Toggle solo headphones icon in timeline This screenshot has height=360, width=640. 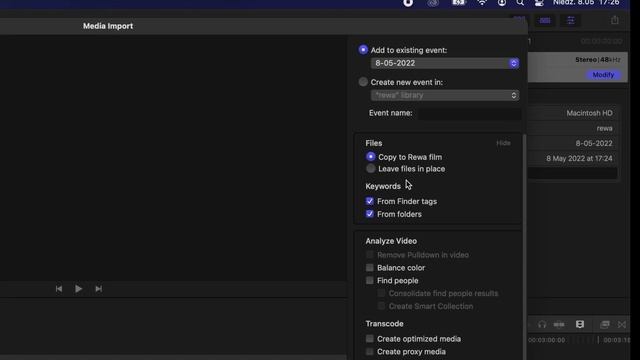(542, 324)
